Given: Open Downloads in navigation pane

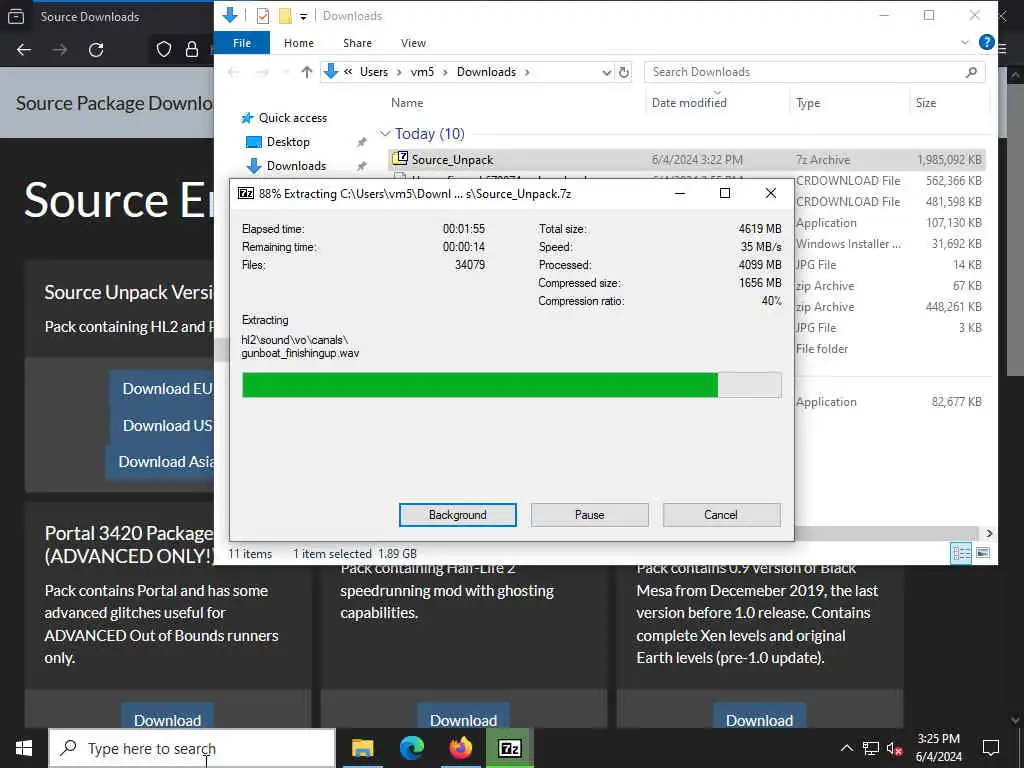Looking at the screenshot, I should 296,165.
